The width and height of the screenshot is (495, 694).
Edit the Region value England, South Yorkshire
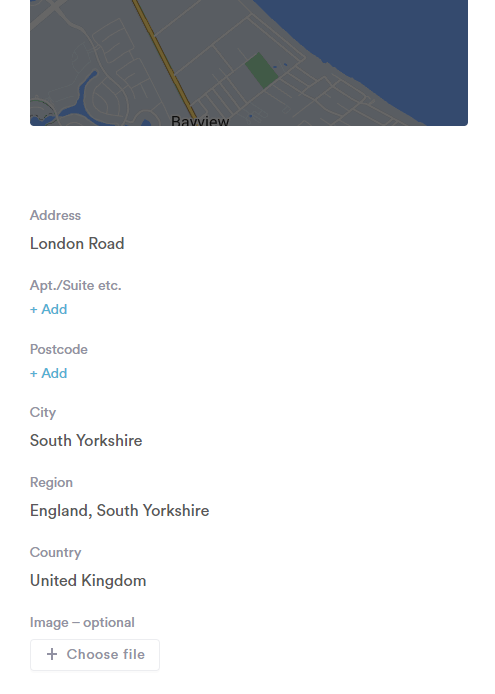pos(120,510)
